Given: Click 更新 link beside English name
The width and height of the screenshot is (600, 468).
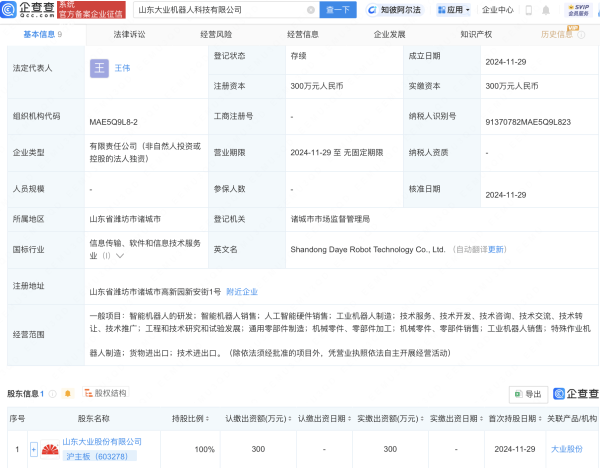Looking at the screenshot, I should 496,249.
